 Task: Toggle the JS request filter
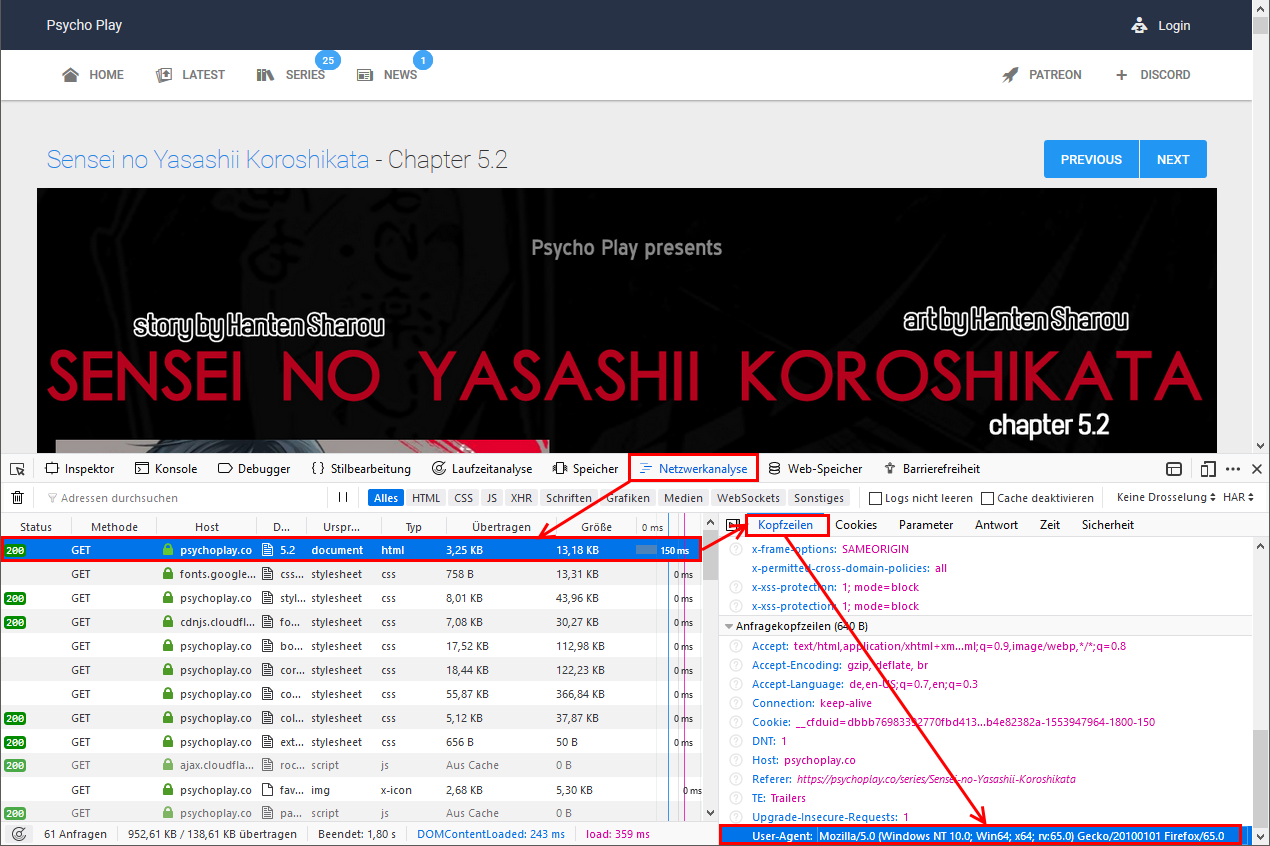pyautogui.click(x=491, y=498)
